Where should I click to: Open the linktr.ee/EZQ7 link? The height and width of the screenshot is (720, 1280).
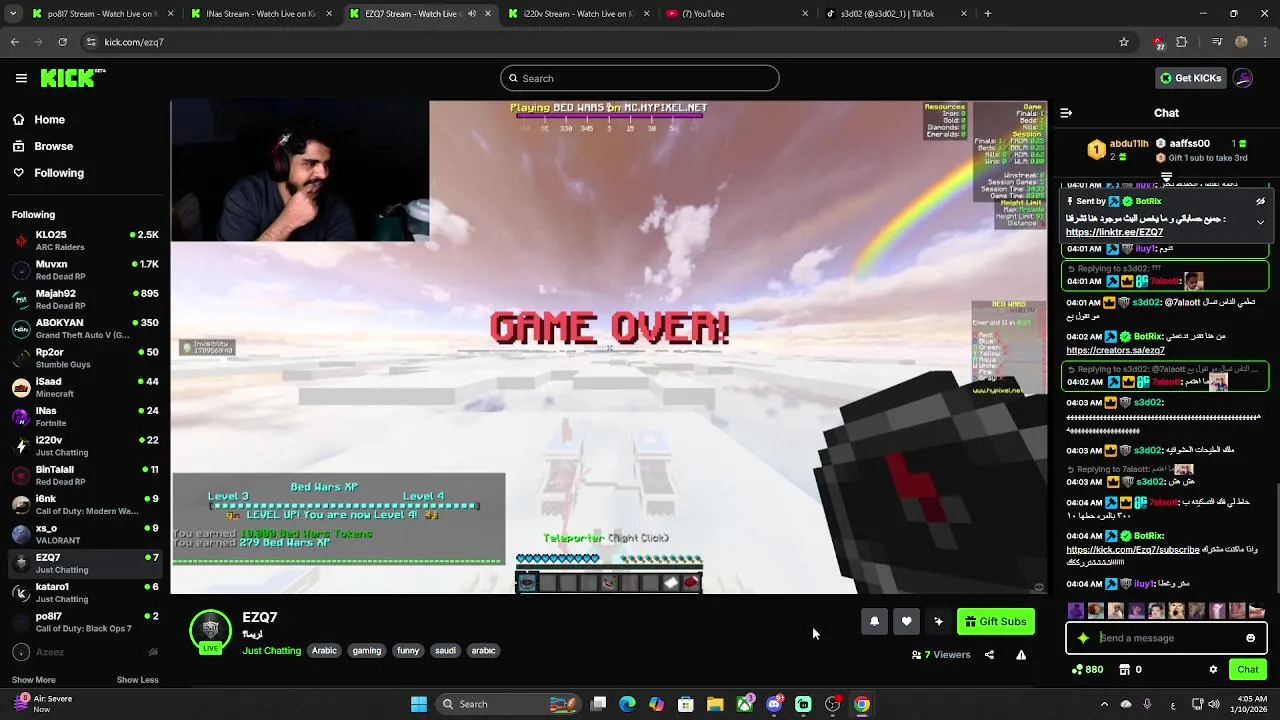coord(1114,232)
